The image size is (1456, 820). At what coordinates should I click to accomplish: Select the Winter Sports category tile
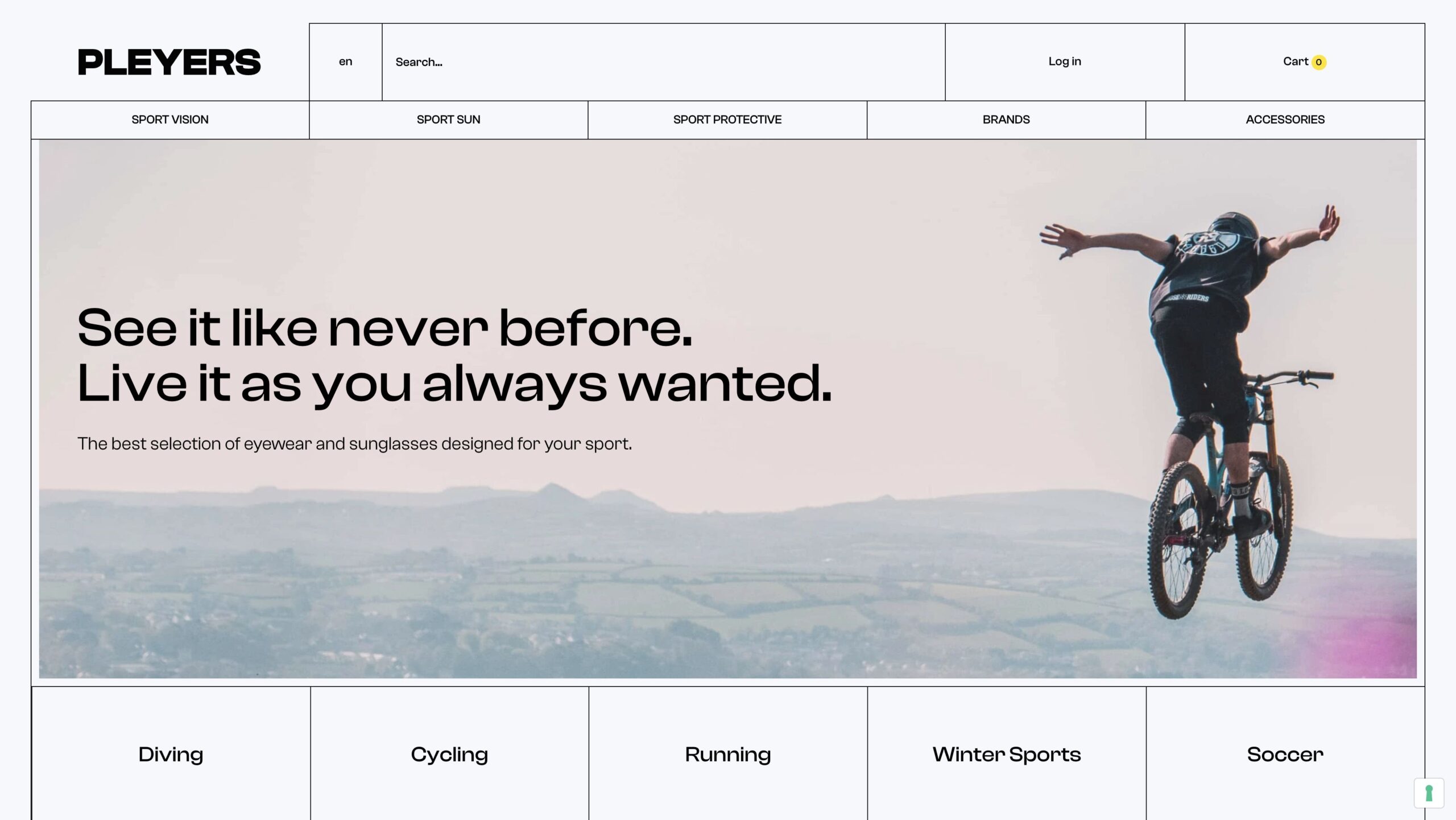tap(1007, 754)
